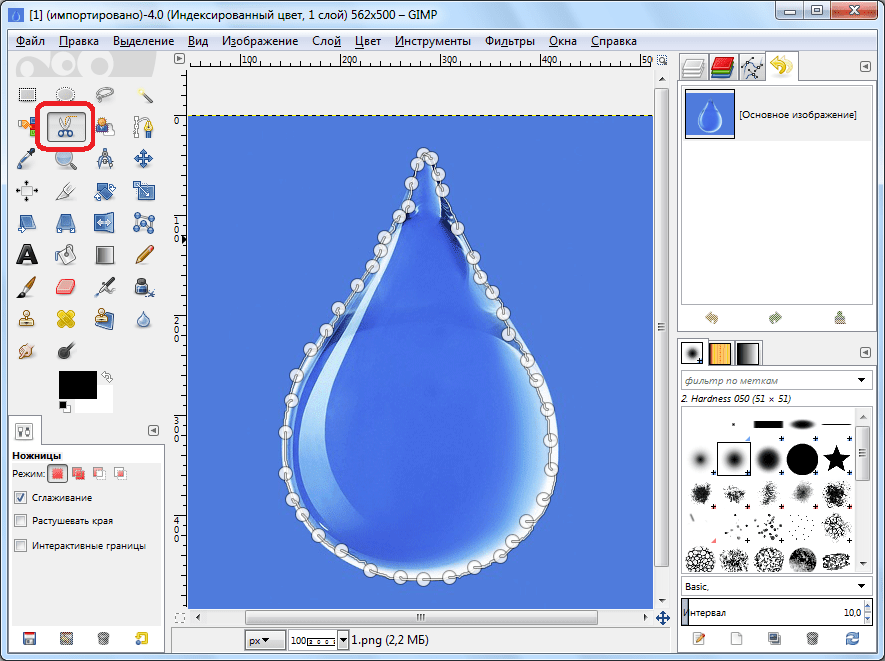The width and height of the screenshot is (885, 661).
Task: Pick the Text tool
Action: 27,254
